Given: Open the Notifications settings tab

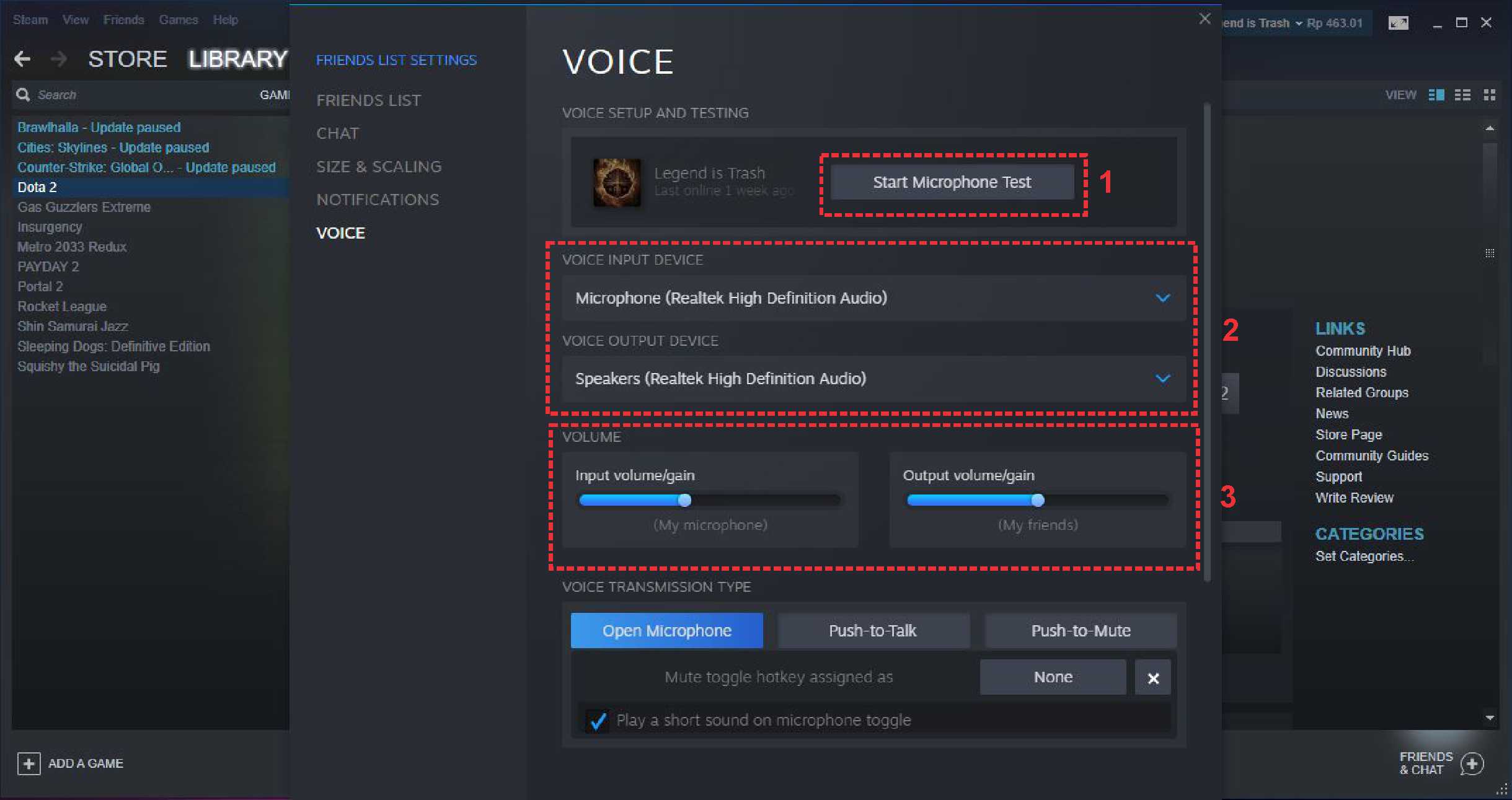Looking at the screenshot, I should tap(378, 200).
